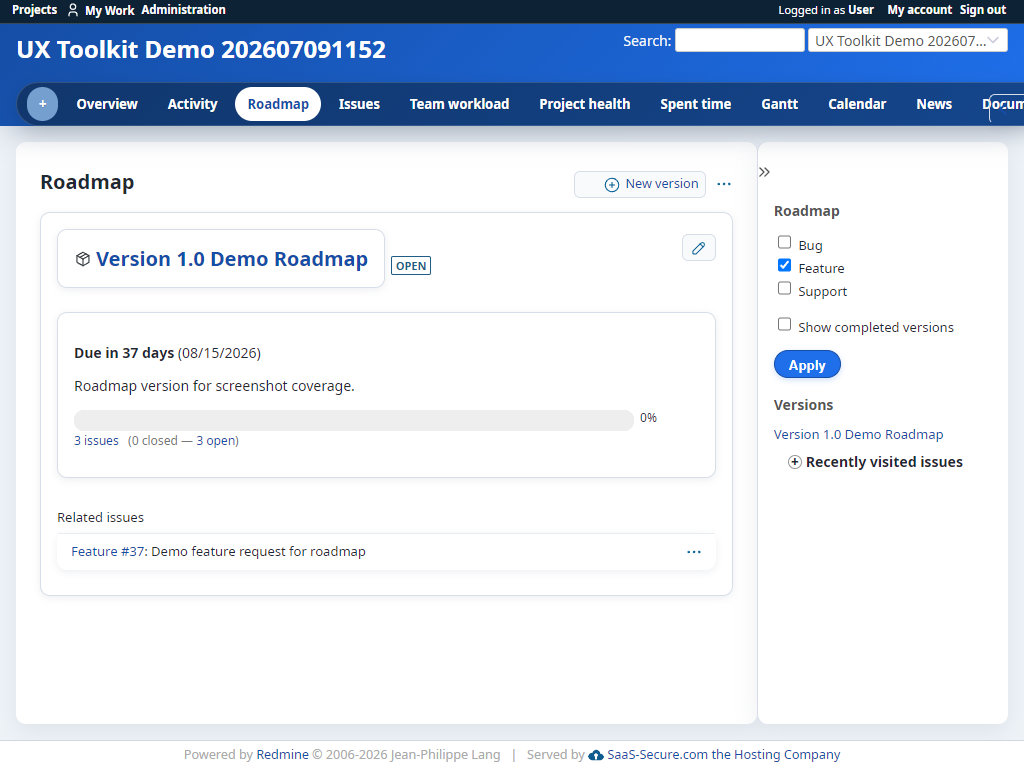Click the Apply filter button

pos(807,365)
